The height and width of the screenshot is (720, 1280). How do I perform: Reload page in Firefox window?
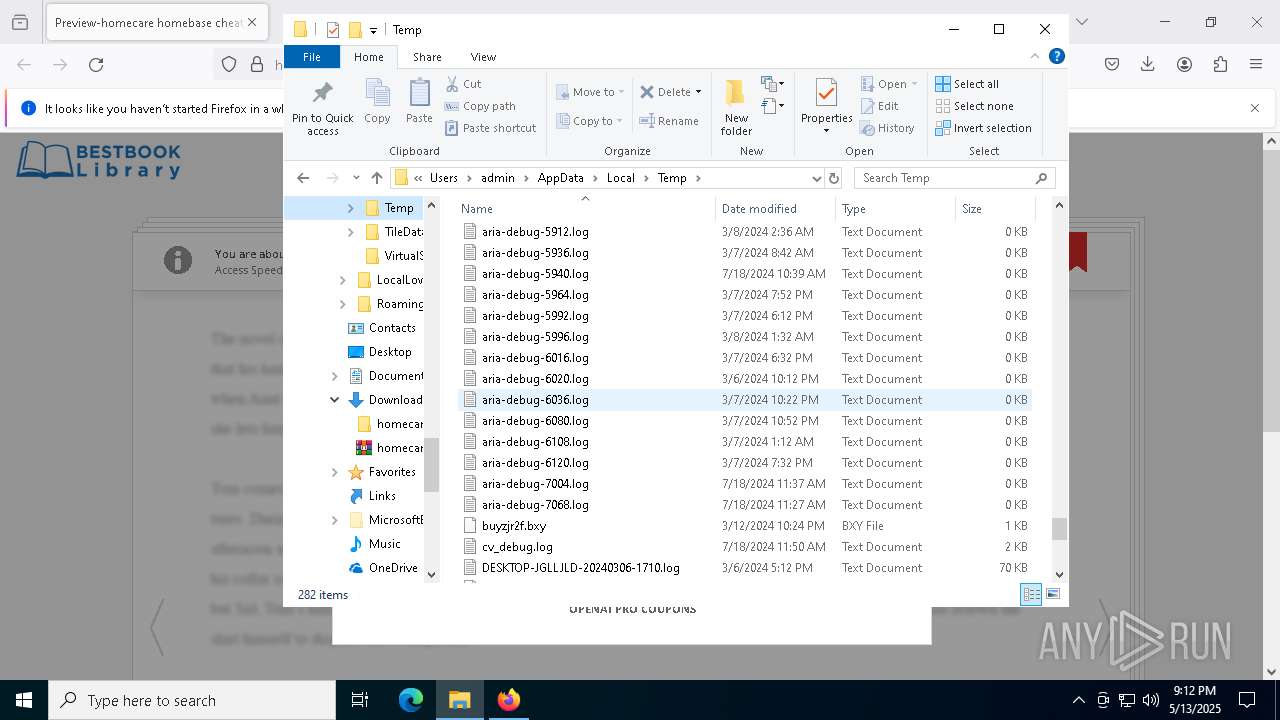coord(96,65)
